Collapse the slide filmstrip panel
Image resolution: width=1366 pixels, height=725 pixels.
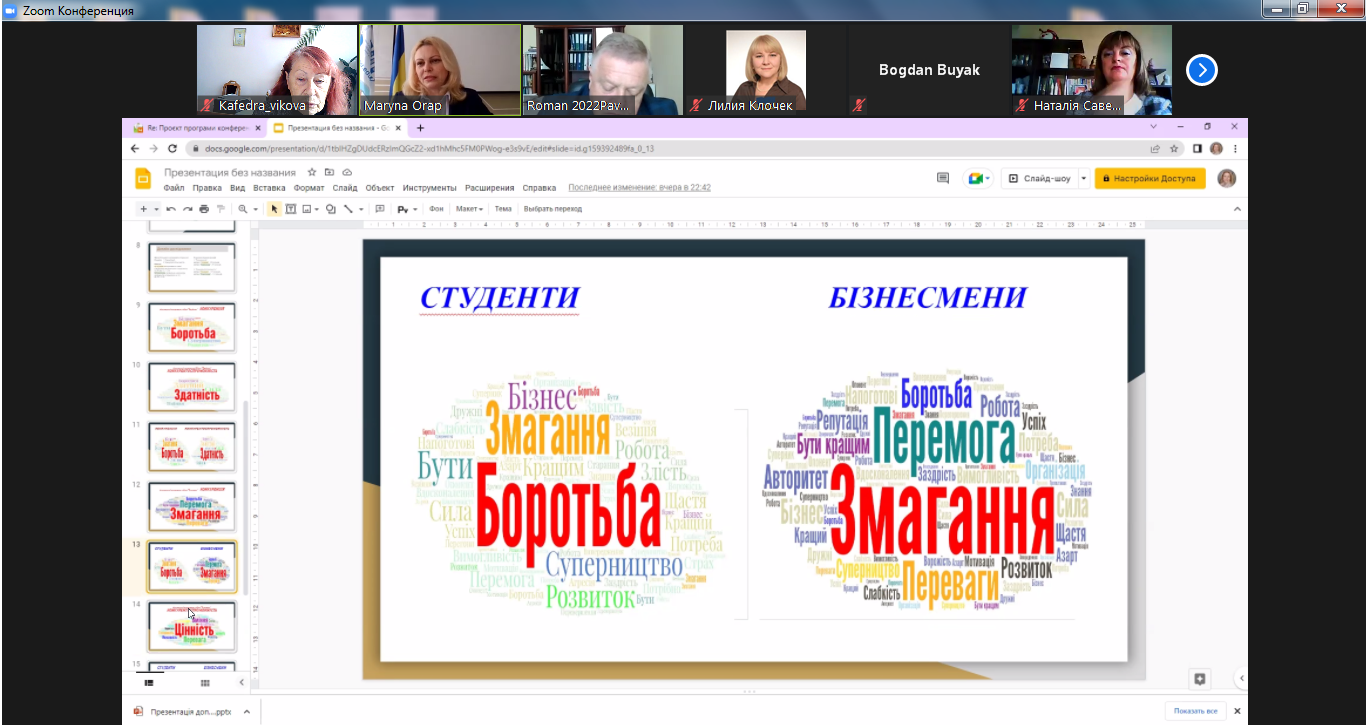coord(241,683)
